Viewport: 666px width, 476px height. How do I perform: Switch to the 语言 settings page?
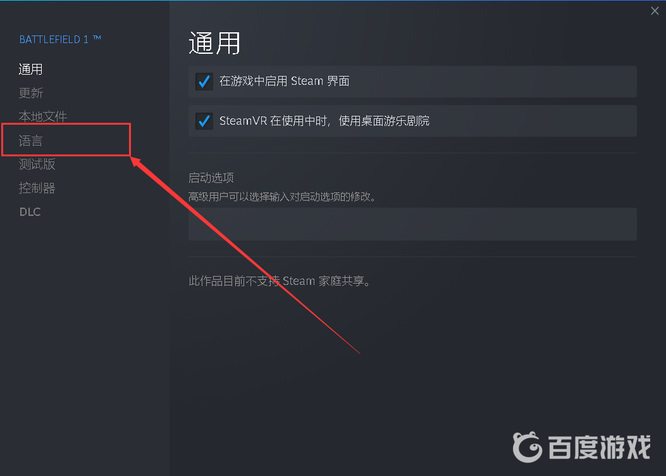[x=31, y=141]
